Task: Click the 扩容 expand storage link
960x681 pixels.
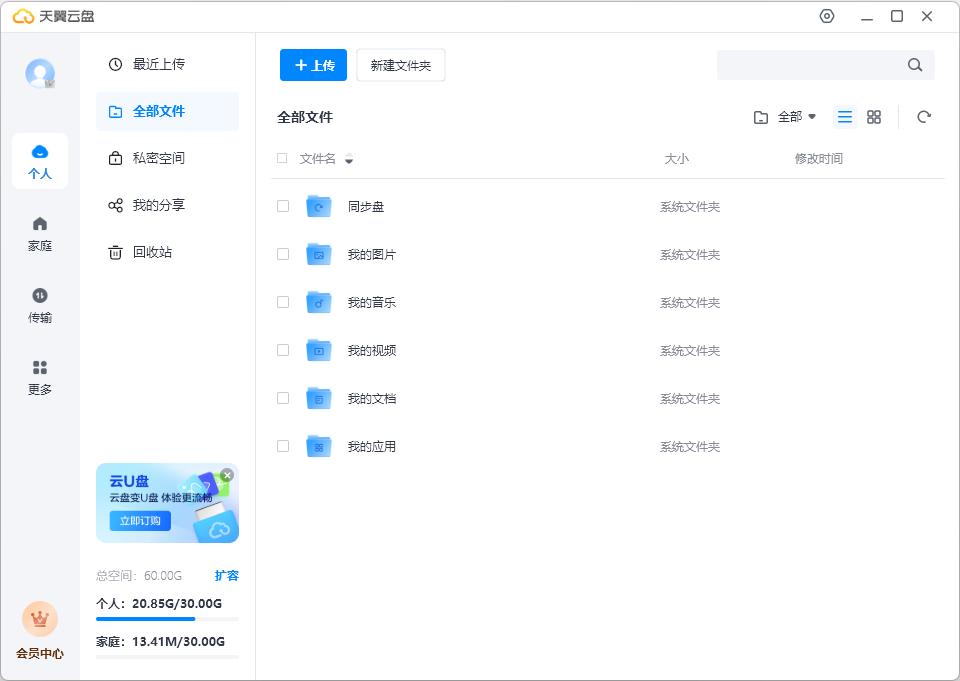Action: point(227,576)
